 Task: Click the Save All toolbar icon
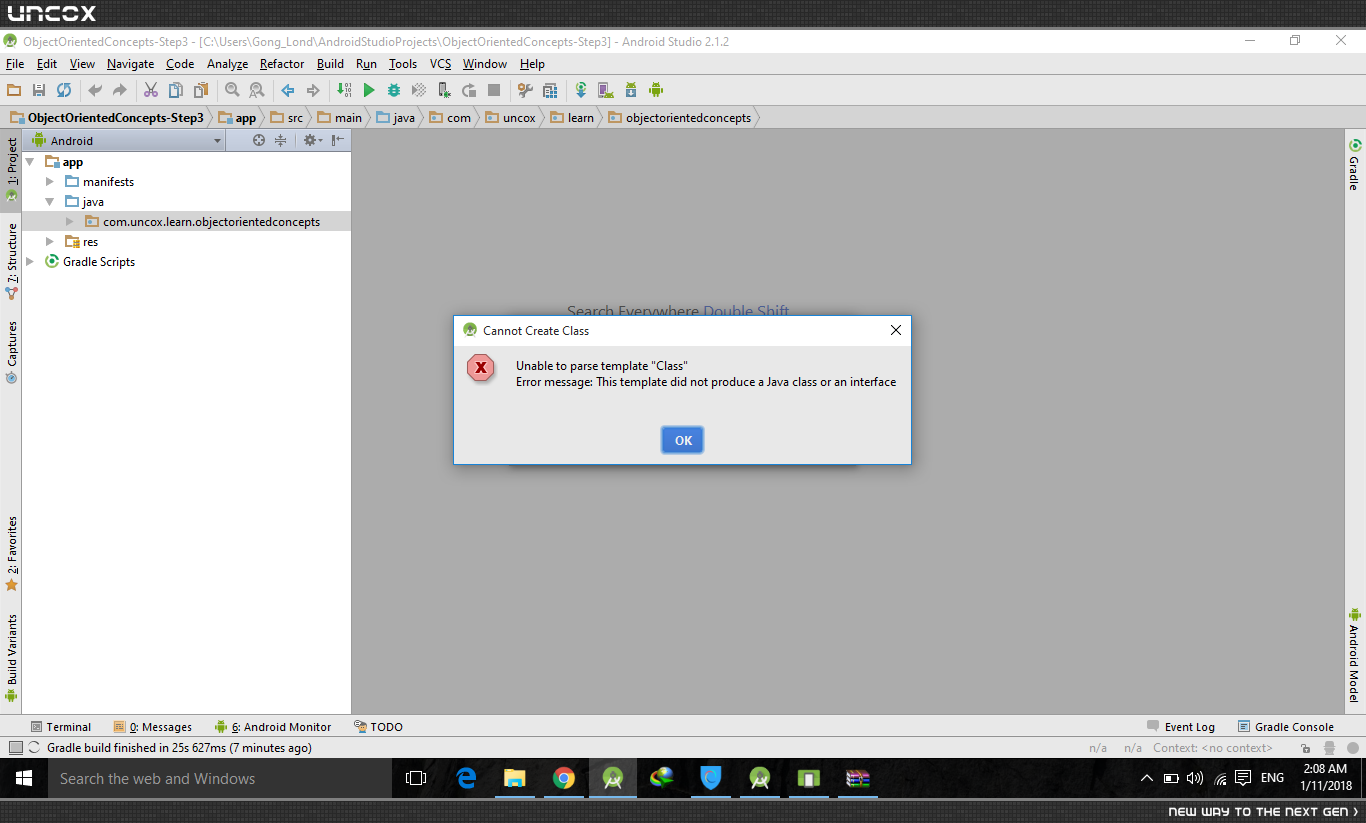(x=39, y=90)
